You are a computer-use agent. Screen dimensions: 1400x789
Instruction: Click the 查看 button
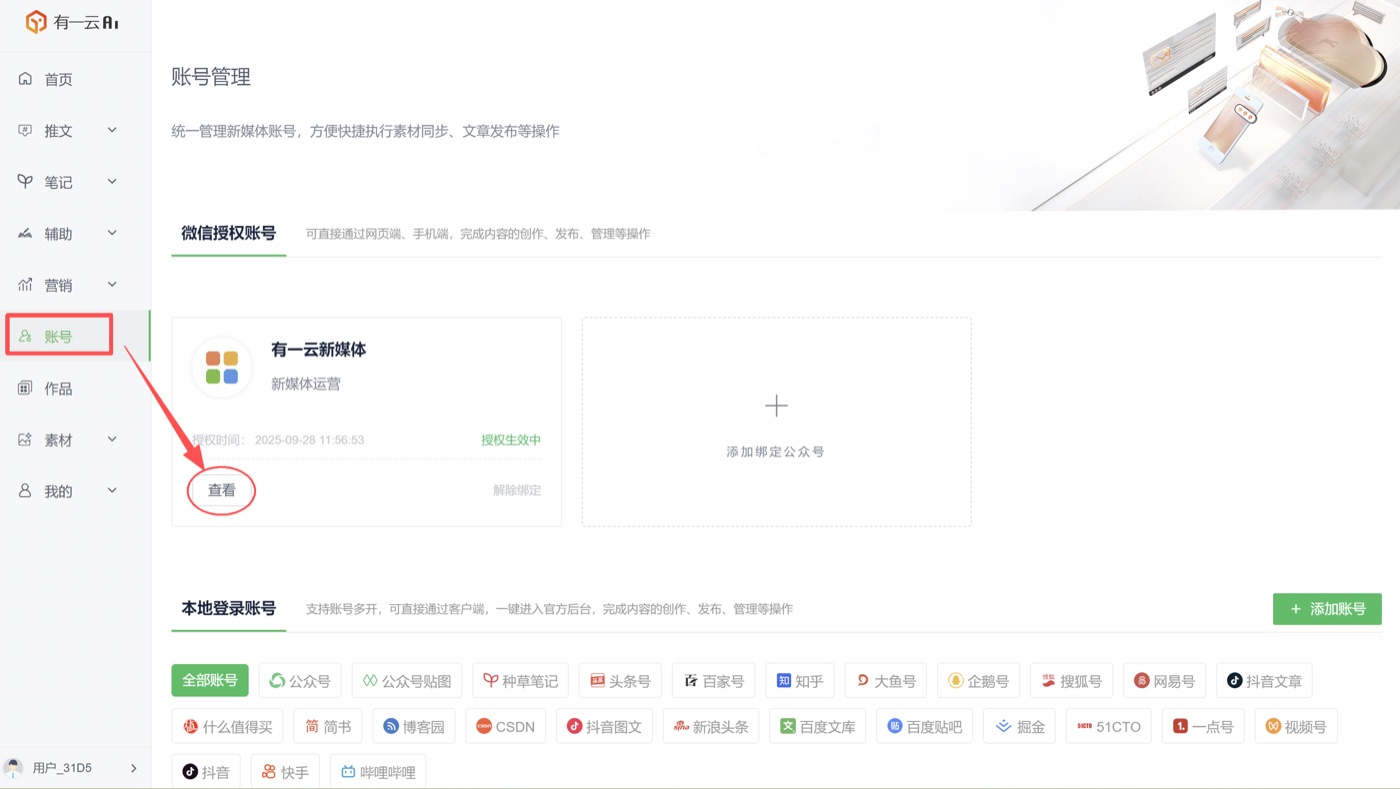pos(222,490)
